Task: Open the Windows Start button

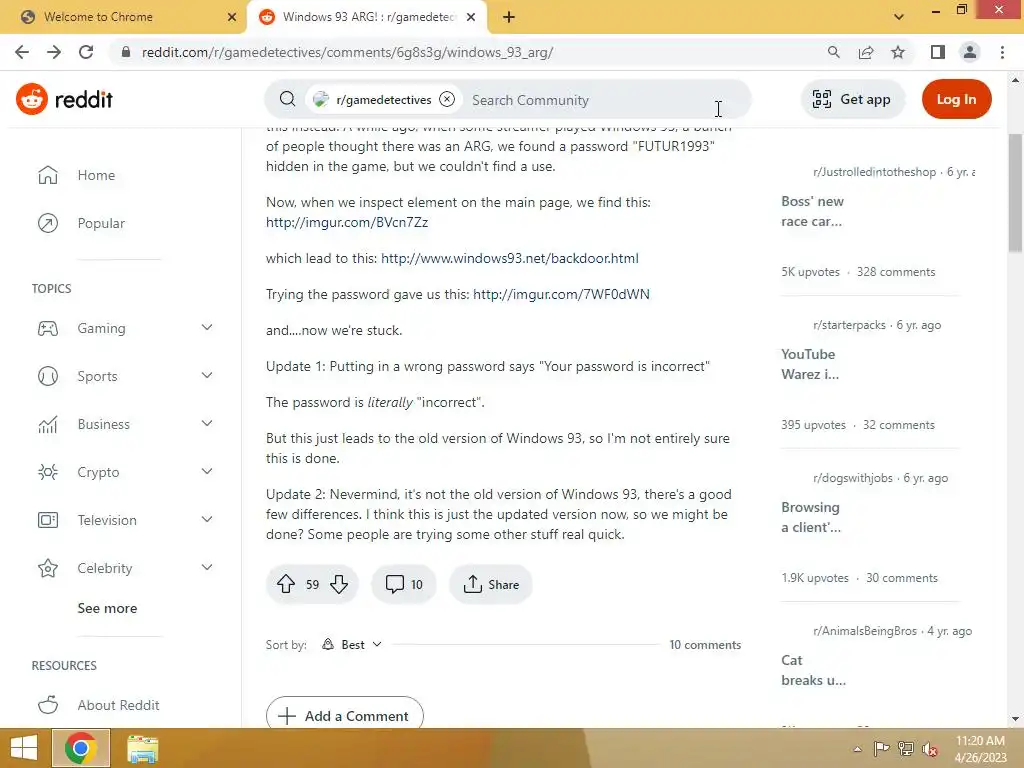Action: tap(24, 748)
